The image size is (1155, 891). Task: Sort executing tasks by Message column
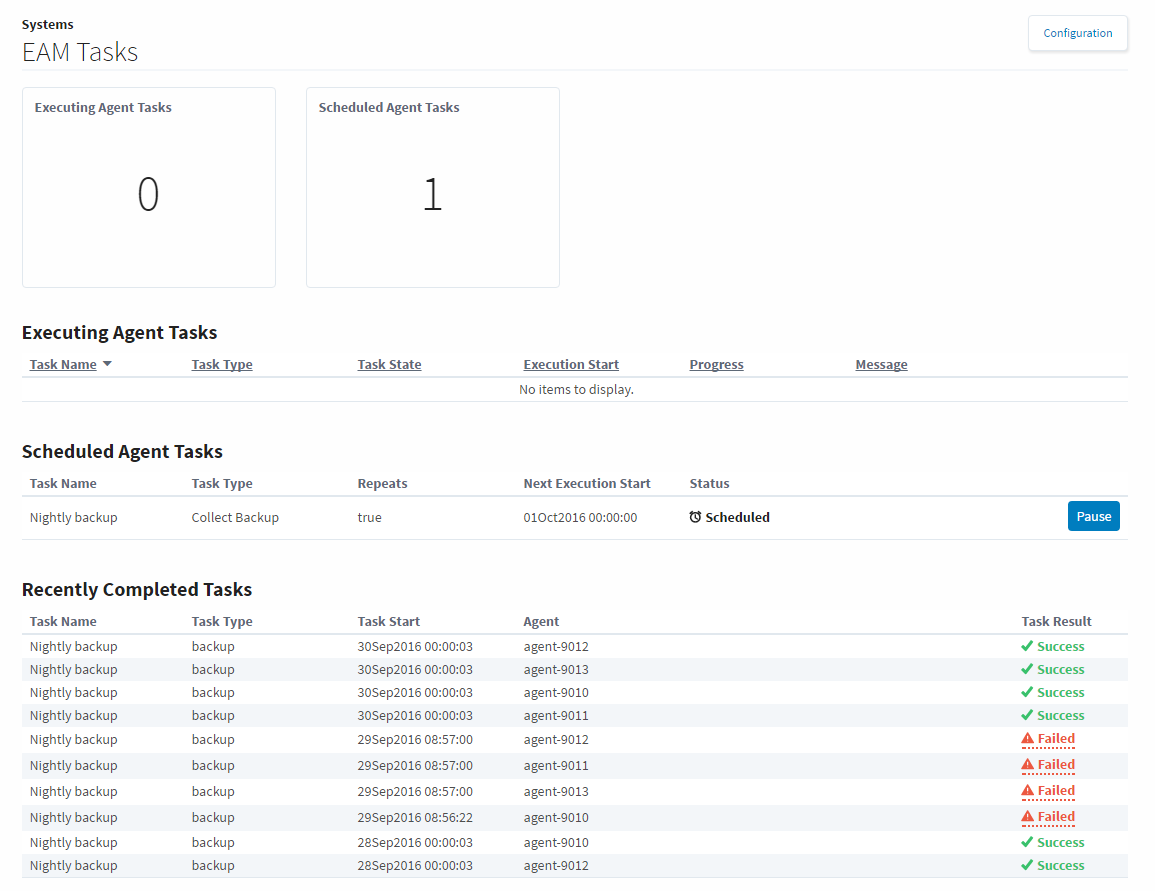(x=881, y=365)
